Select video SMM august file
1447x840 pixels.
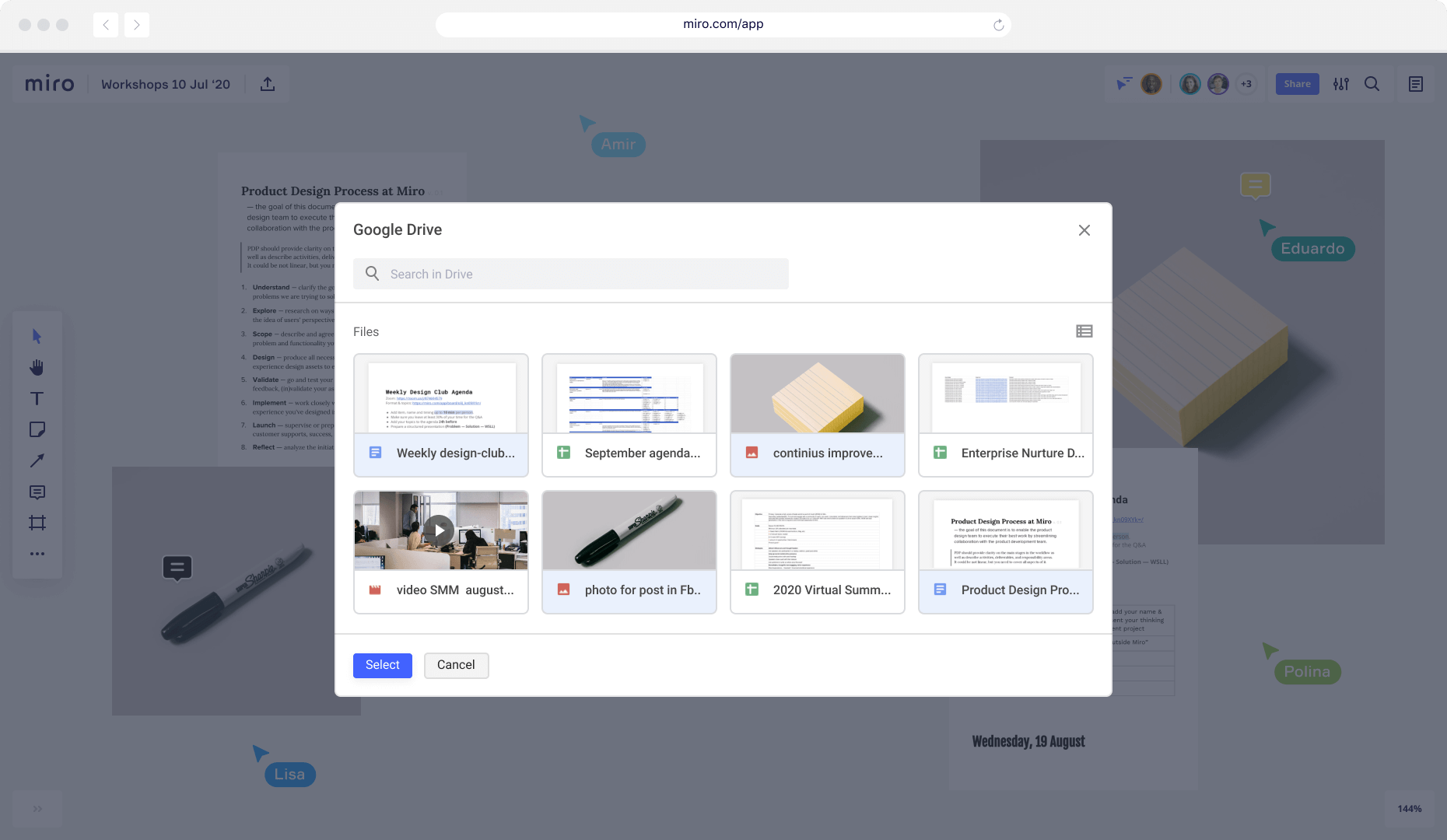441,552
